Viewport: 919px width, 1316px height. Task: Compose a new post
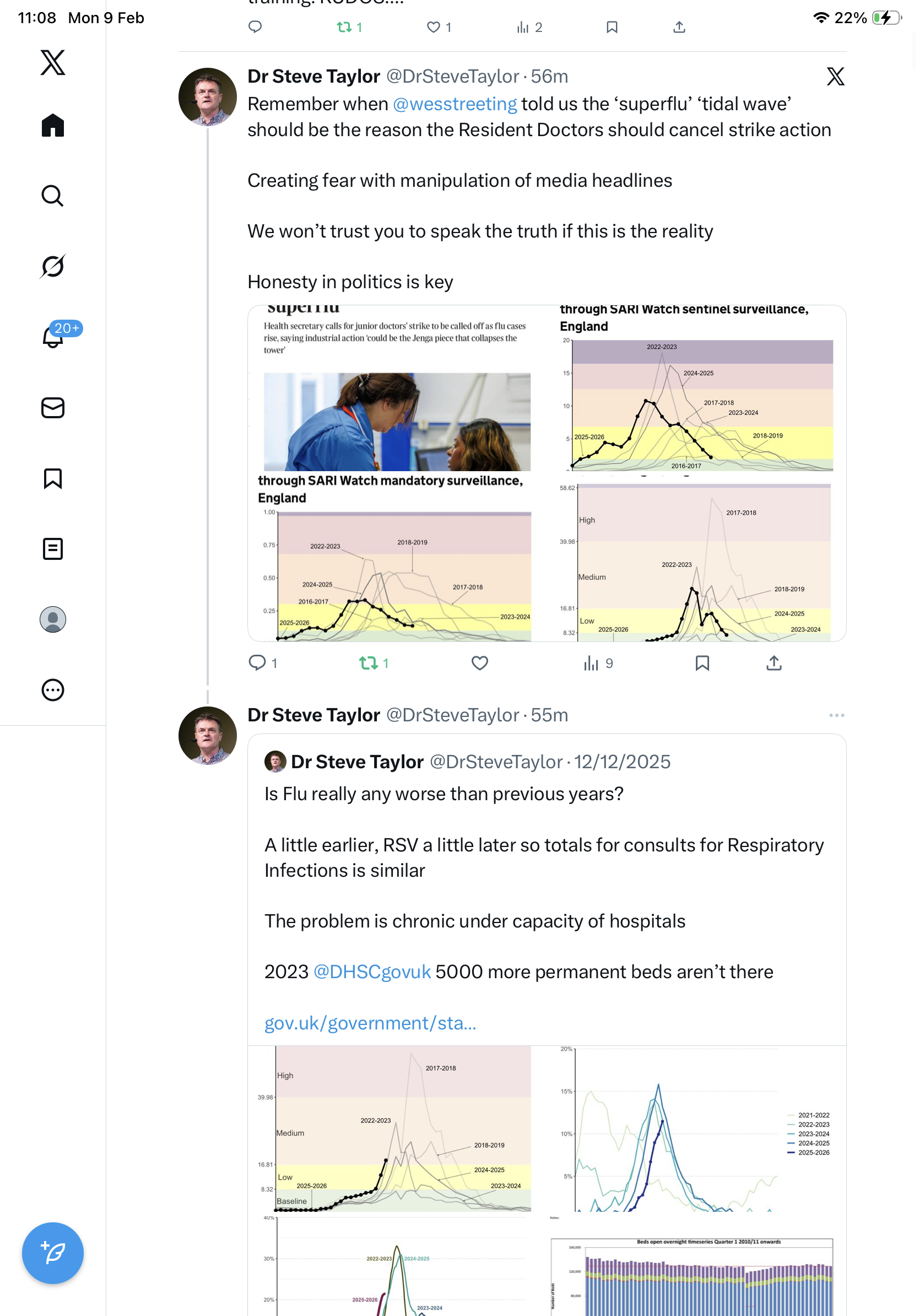tap(53, 1253)
